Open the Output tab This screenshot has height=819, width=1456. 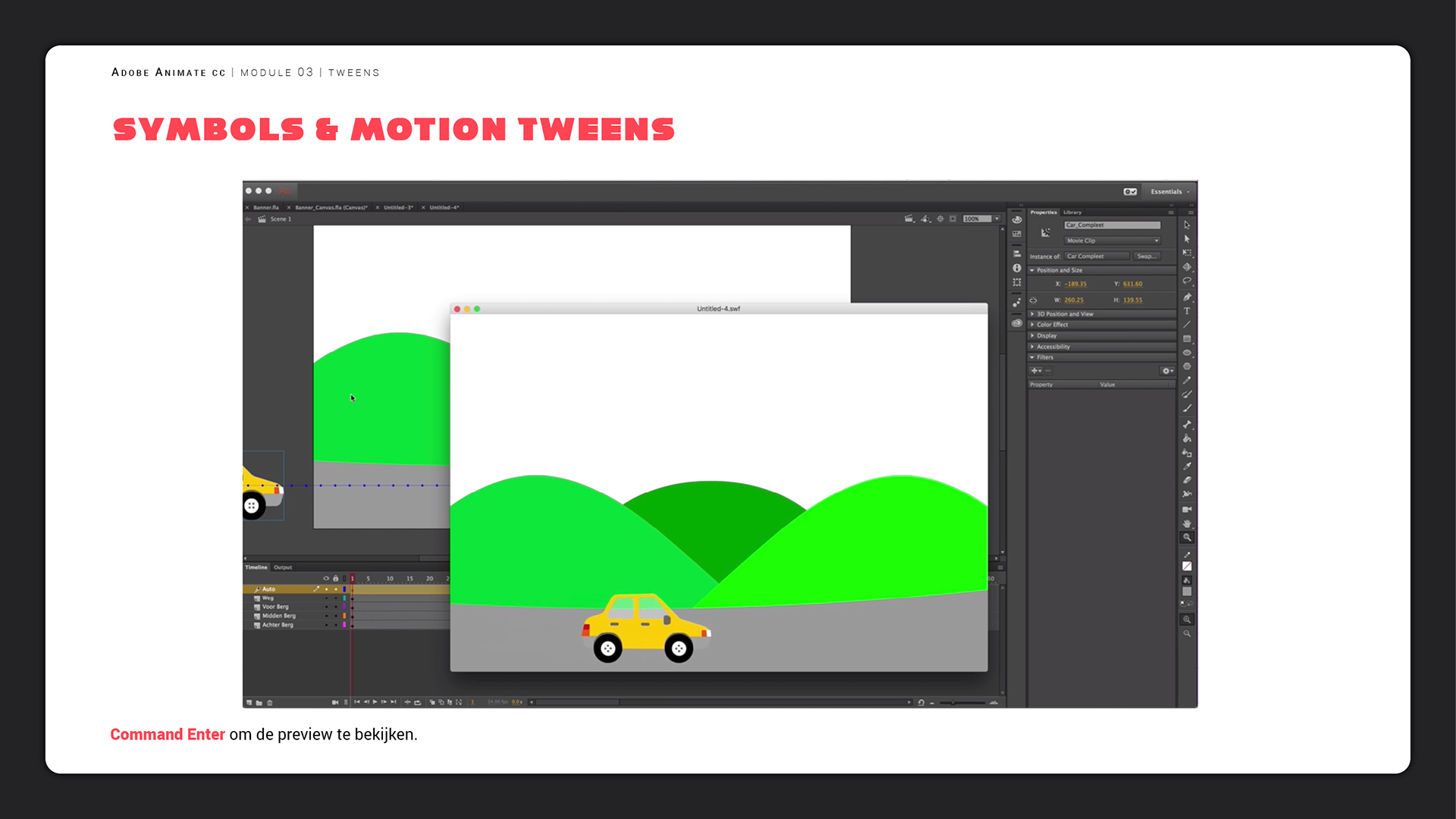(283, 567)
